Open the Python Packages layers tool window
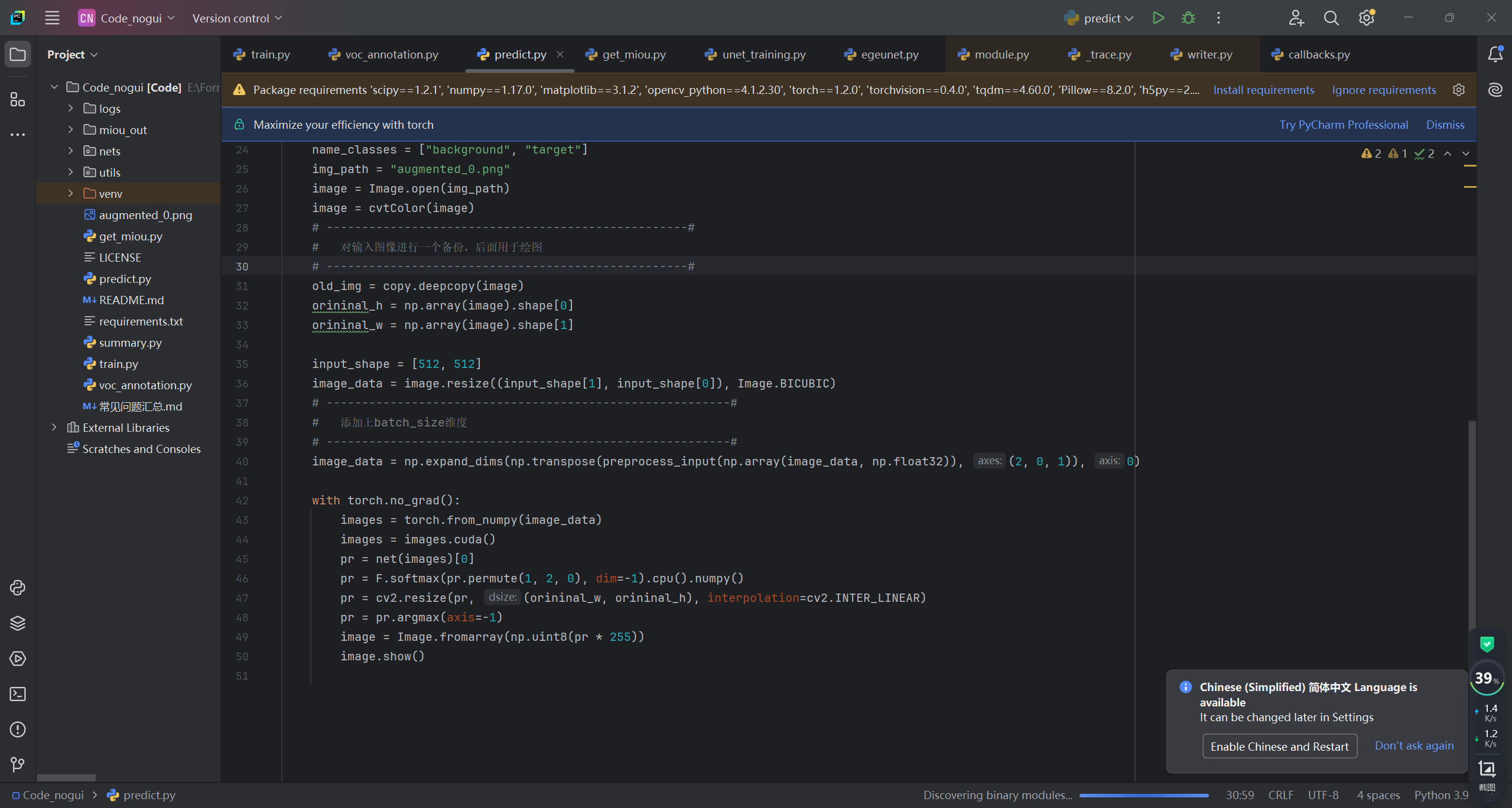Viewport: 1512px width, 808px height. coord(18,623)
